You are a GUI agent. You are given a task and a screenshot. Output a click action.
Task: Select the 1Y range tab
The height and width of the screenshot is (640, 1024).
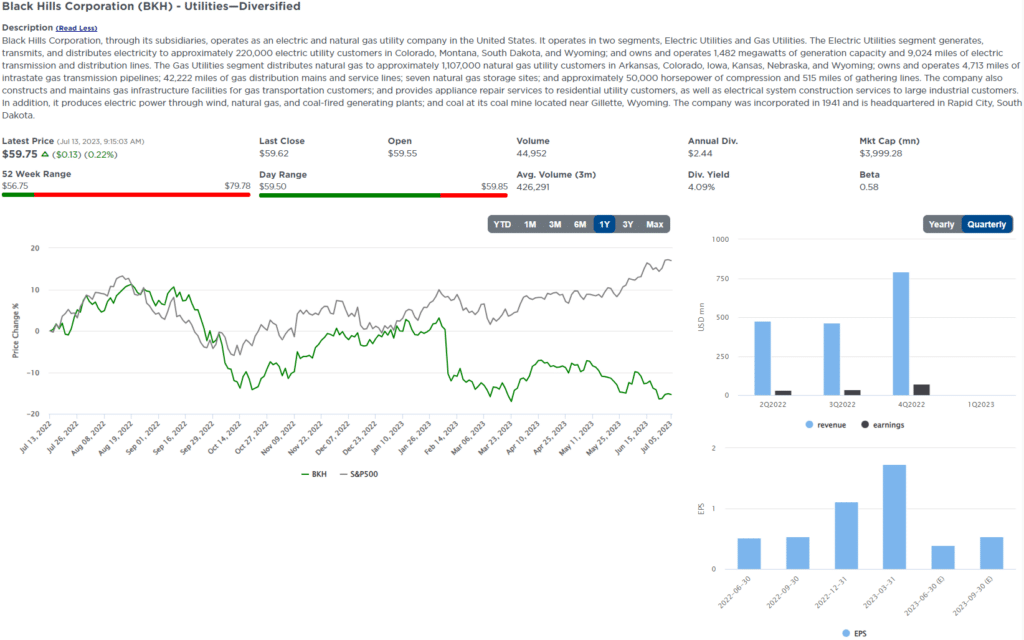tap(605, 224)
